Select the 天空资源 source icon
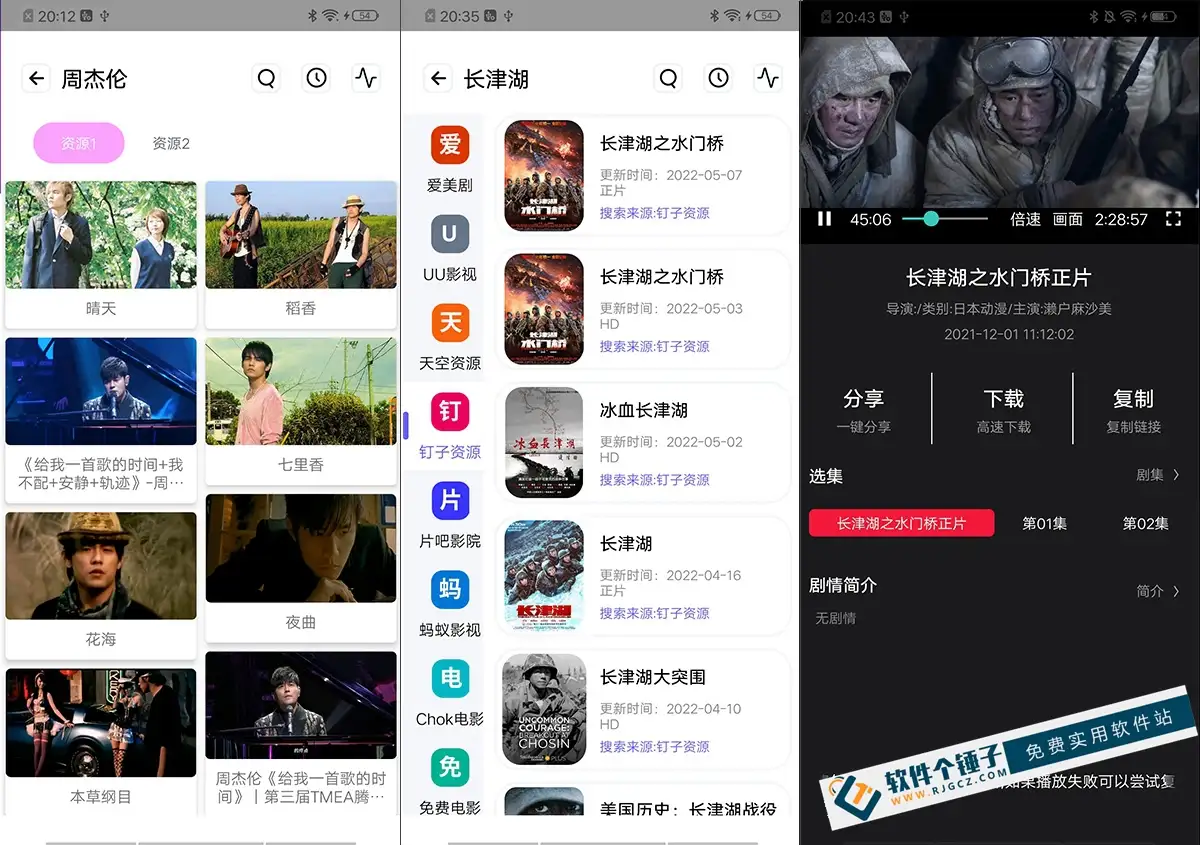This screenshot has height=845, width=1200. [450, 323]
